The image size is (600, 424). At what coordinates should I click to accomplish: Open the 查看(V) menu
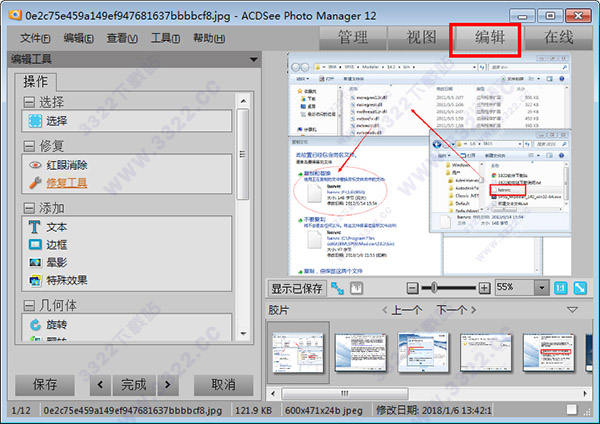(122, 38)
